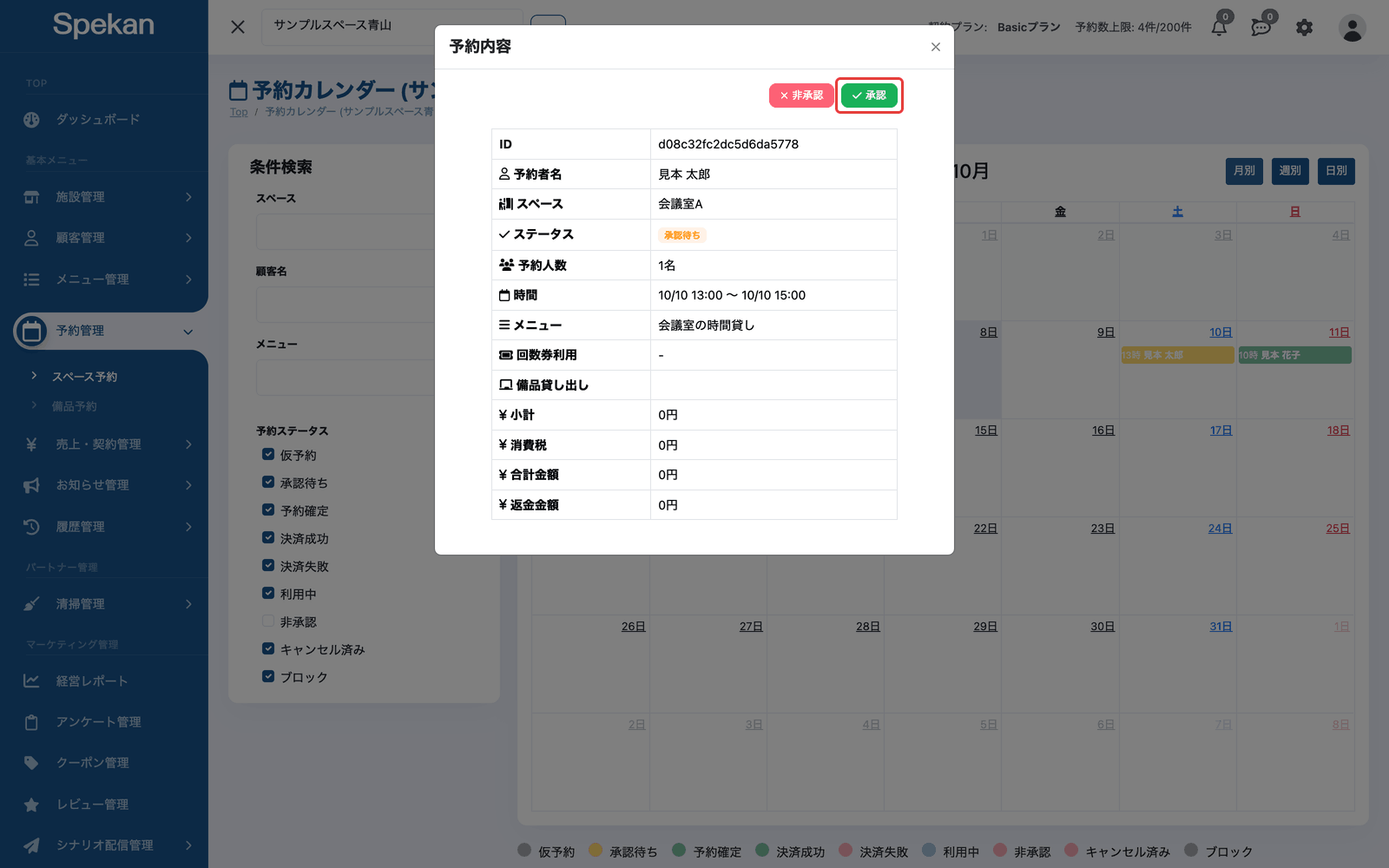
Task: Expand the シナリオ配信管理 chevron
Action: point(188,845)
